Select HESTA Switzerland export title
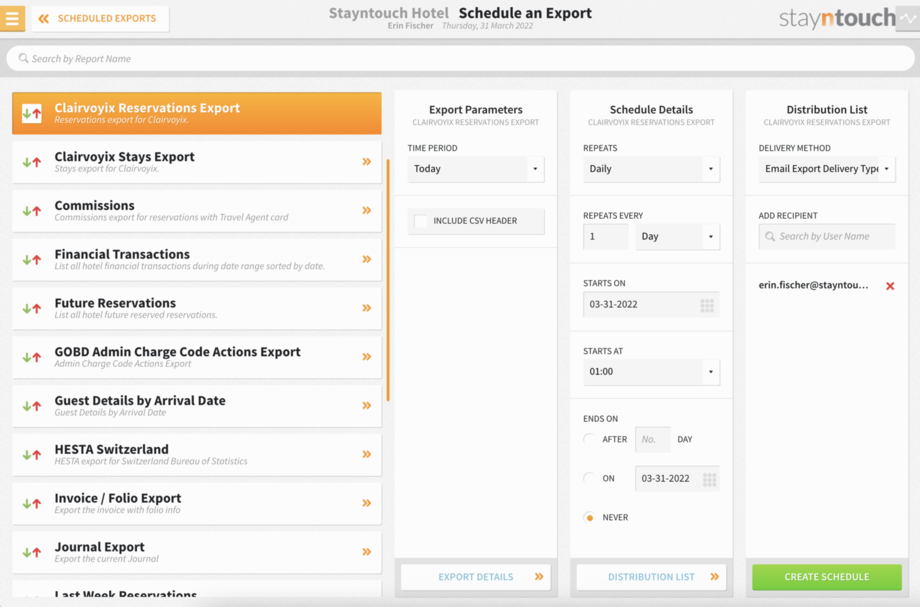The width and height of the screenshot is (920, 607). point(111,449)
